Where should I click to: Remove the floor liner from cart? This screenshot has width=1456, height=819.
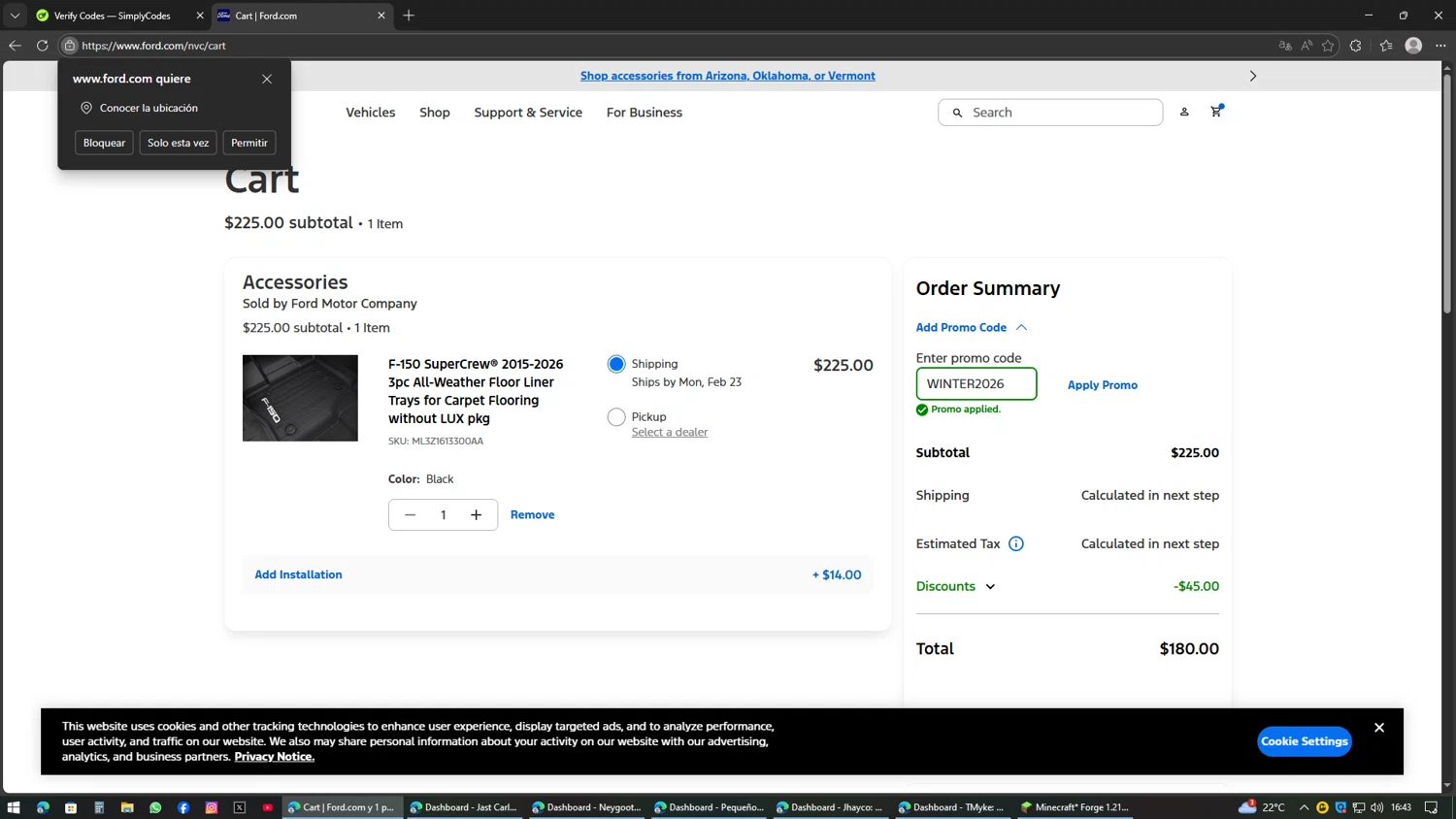[x=532, y=515]
